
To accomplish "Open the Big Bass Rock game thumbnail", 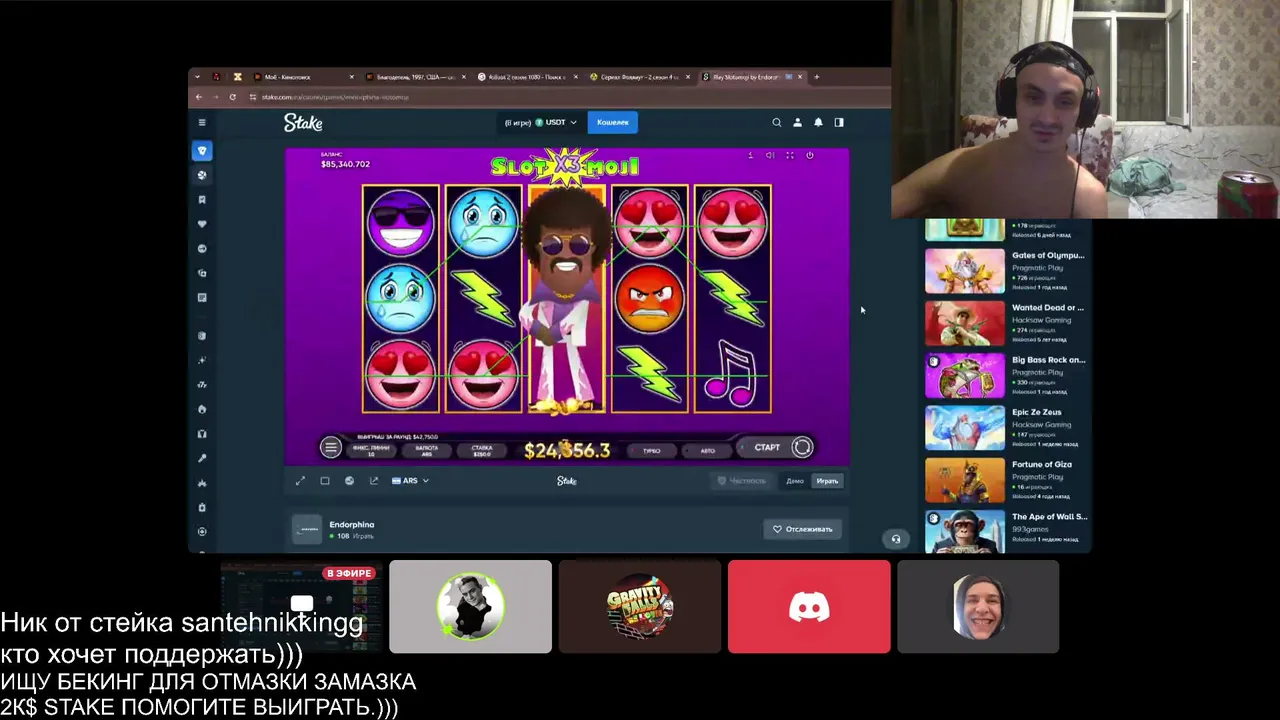I will (x=965, y=374).
